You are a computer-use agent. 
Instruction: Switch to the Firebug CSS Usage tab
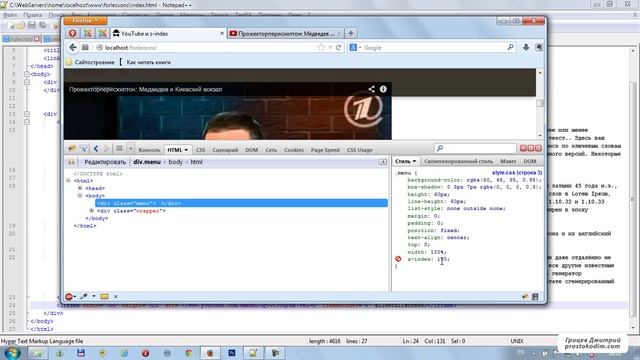coord(360,150)
